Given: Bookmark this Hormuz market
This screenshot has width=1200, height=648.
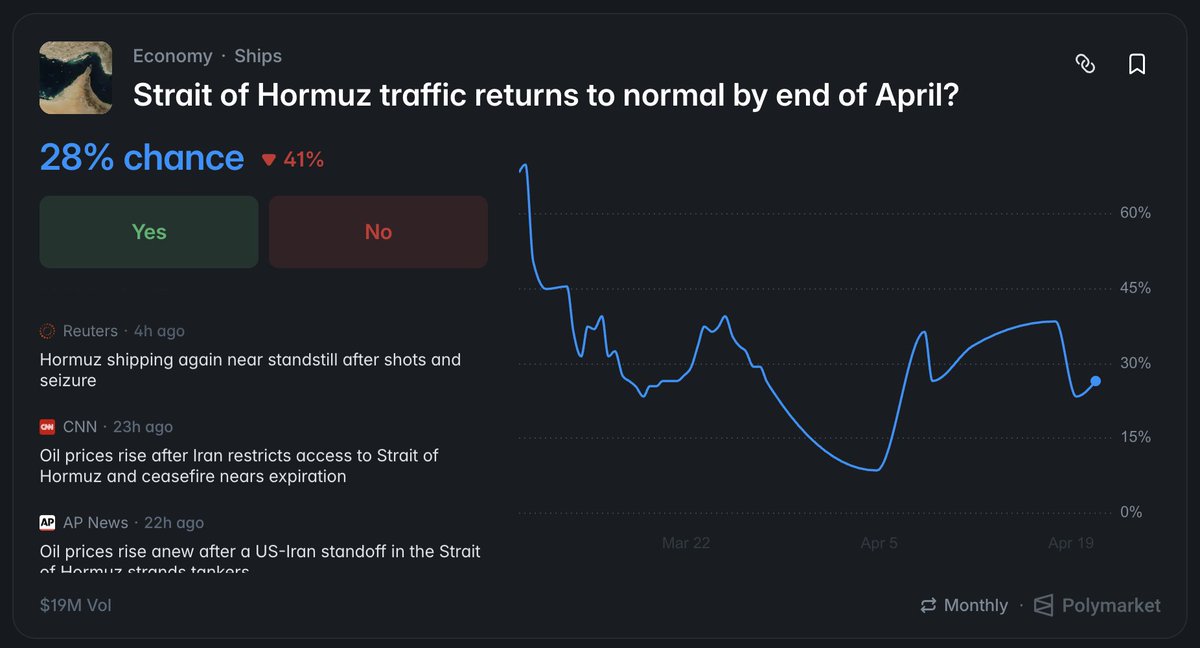Looking at the screenshot, I should [x=1137, y=64].
